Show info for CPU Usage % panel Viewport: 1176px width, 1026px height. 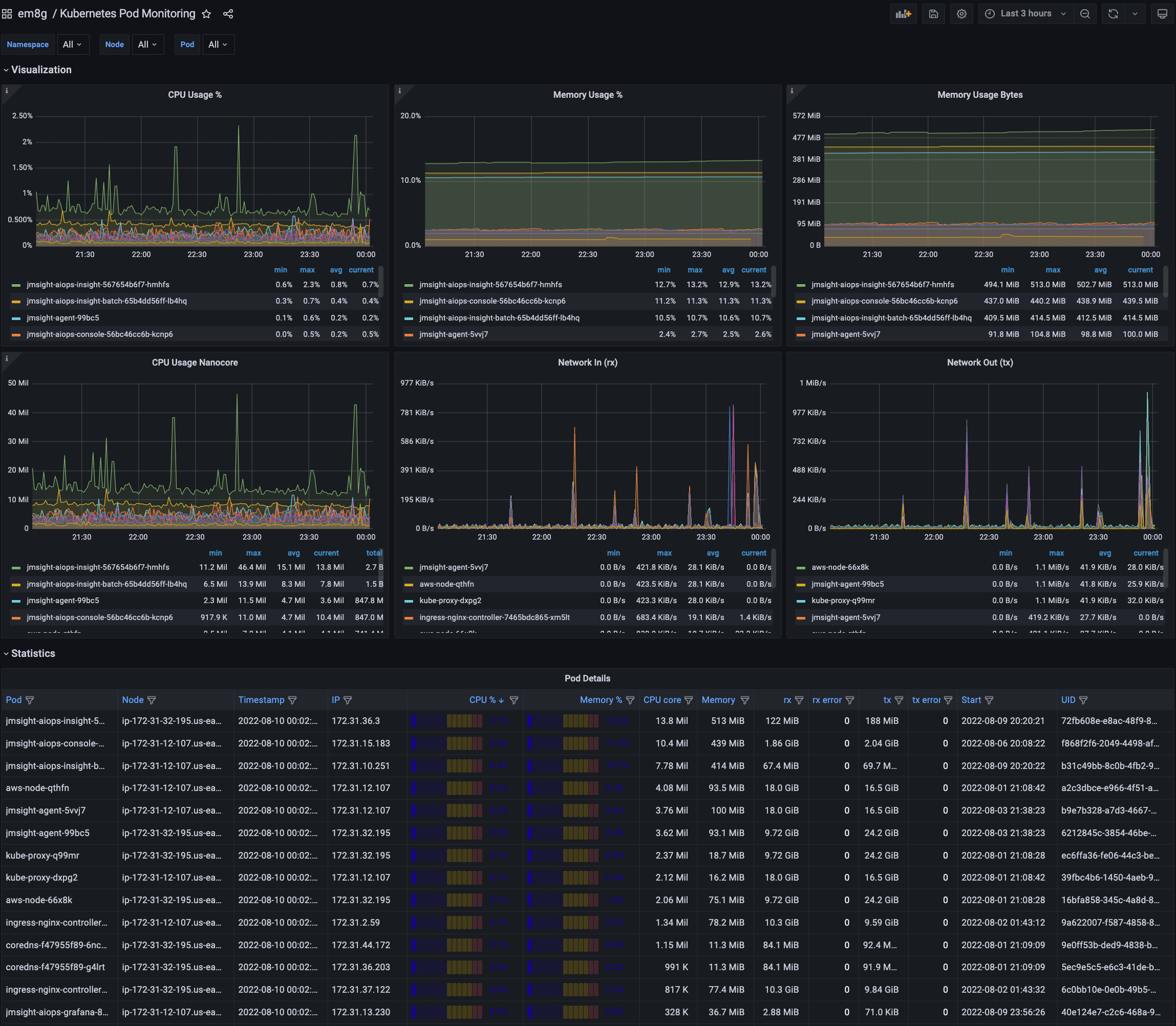7,91
